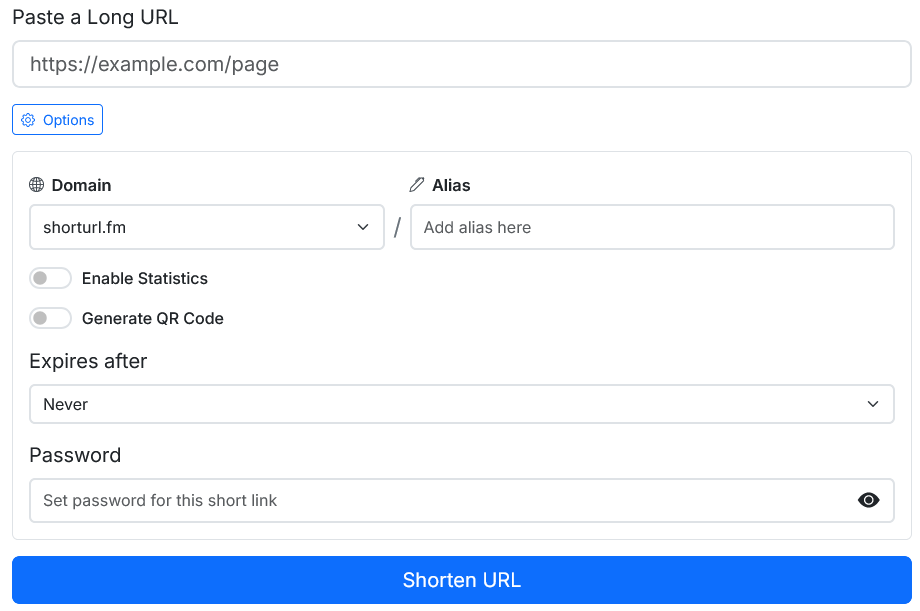Open the dropdown currently showing Never
The width and height of the screenshot is (920, 611).
(461, 404)
